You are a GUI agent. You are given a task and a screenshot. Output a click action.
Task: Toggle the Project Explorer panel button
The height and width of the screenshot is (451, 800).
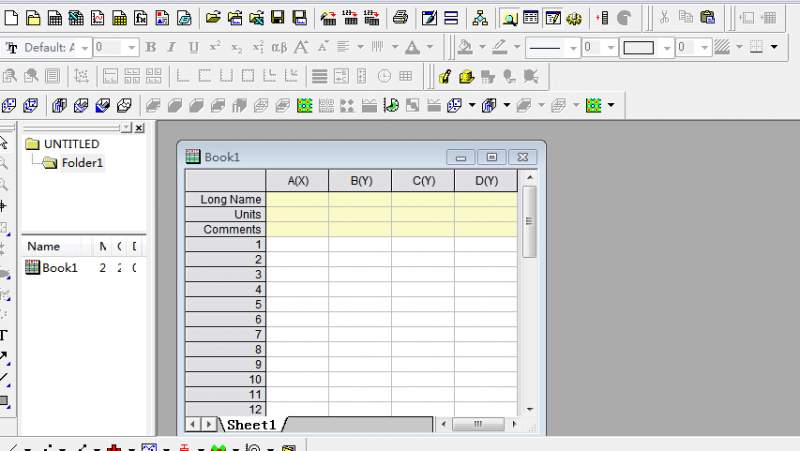509,18
